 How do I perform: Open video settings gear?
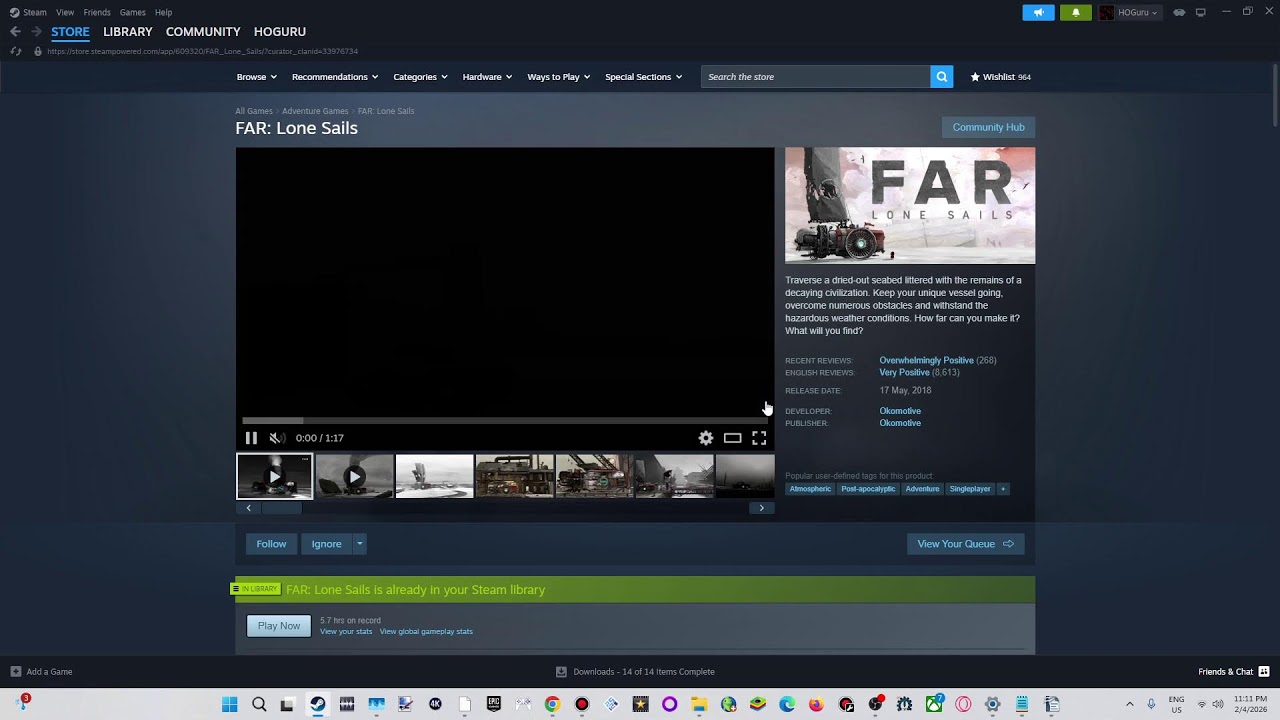[x=706, y=438]
